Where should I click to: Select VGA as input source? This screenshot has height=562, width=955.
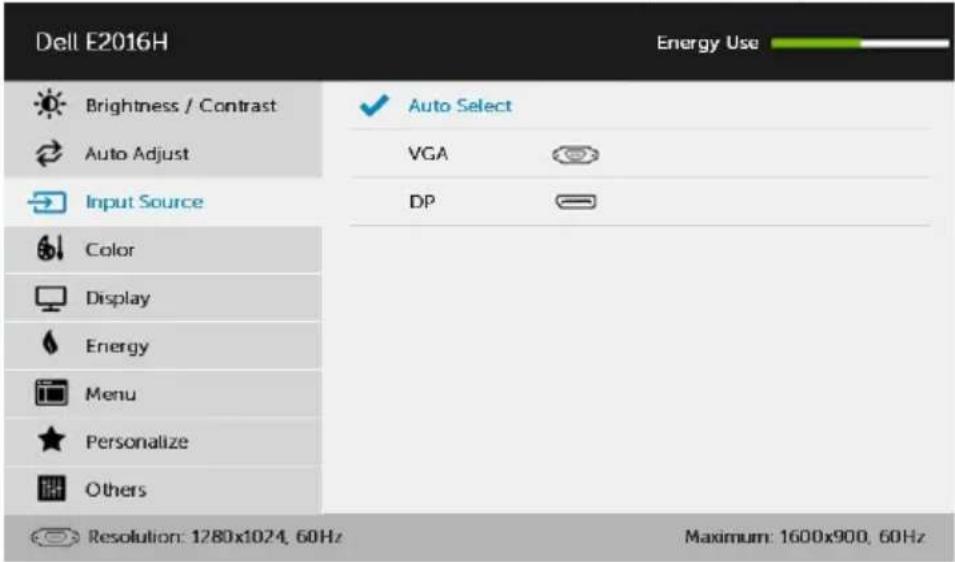point(640,153)
